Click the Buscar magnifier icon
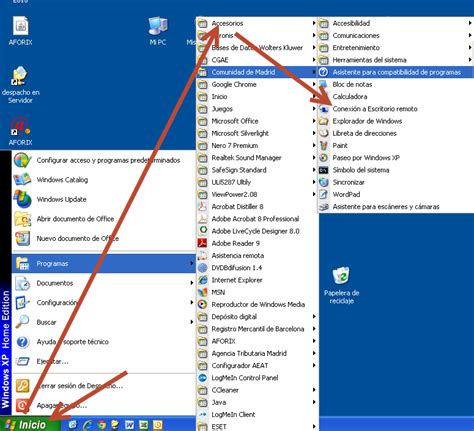Image resolution: width=474 pixels, height=431 pixels. click(22, 322)
